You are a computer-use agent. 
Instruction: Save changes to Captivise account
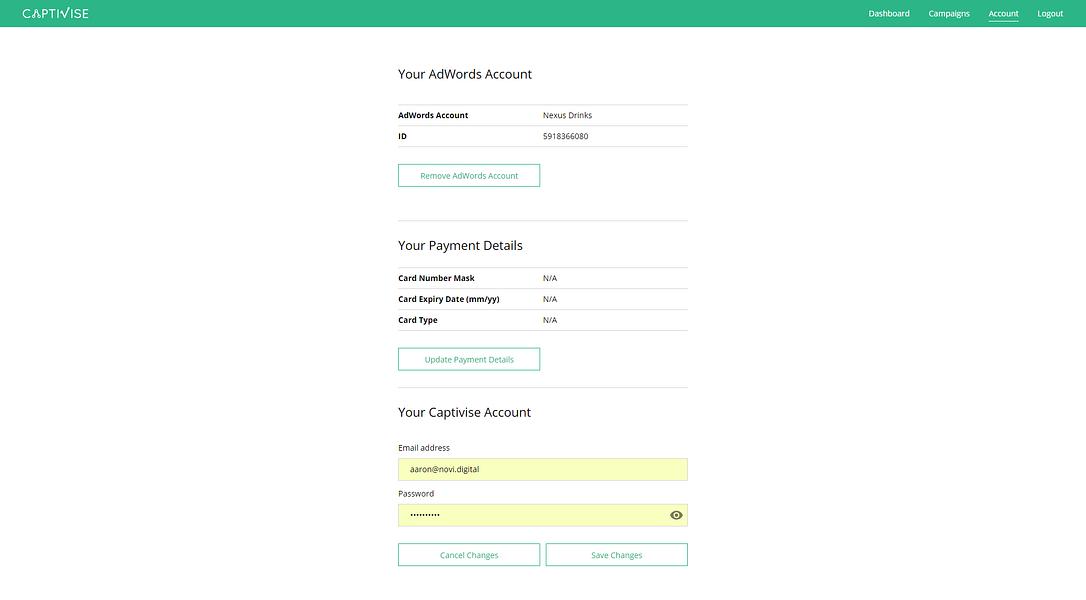click(616, 554)
